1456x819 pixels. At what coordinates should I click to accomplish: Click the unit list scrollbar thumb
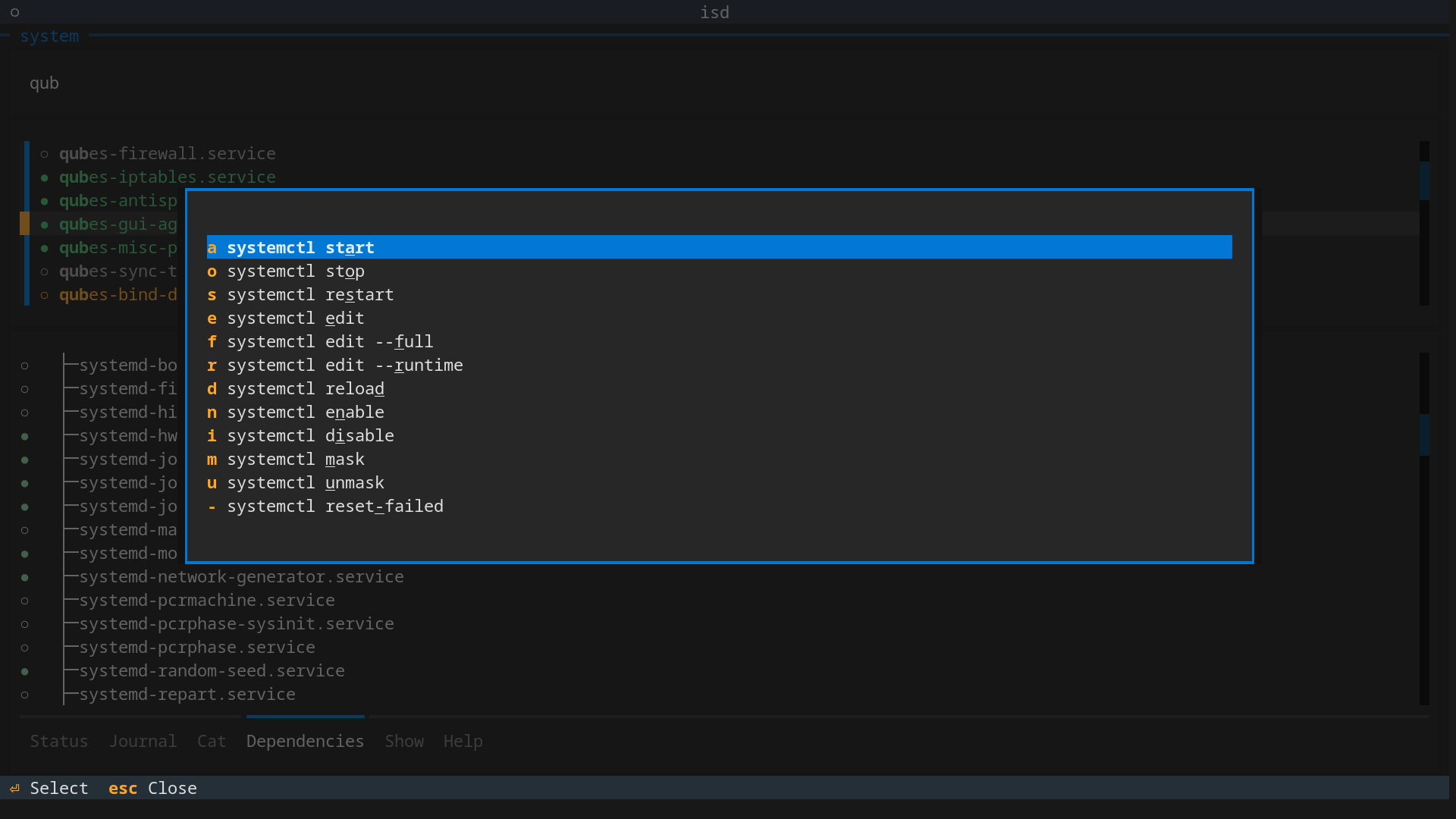pos(1424,180)
